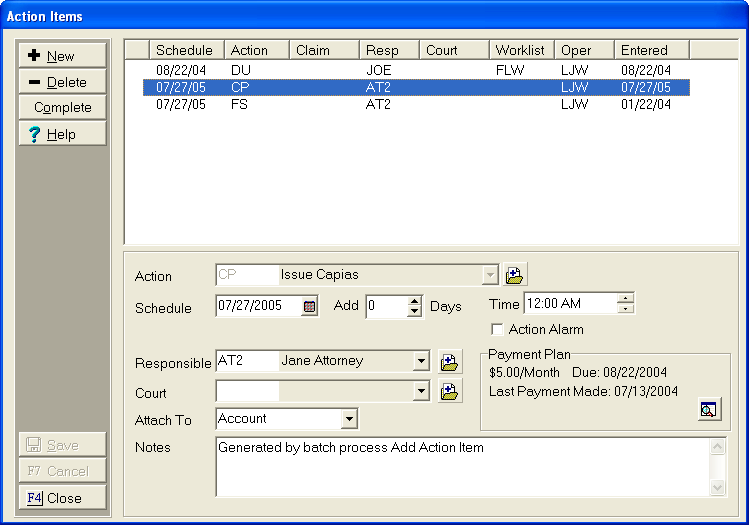Screen dimensions: 749x525
Task: Click the lookup icon beside Responsible field
Action: click(x=449, y=362)
